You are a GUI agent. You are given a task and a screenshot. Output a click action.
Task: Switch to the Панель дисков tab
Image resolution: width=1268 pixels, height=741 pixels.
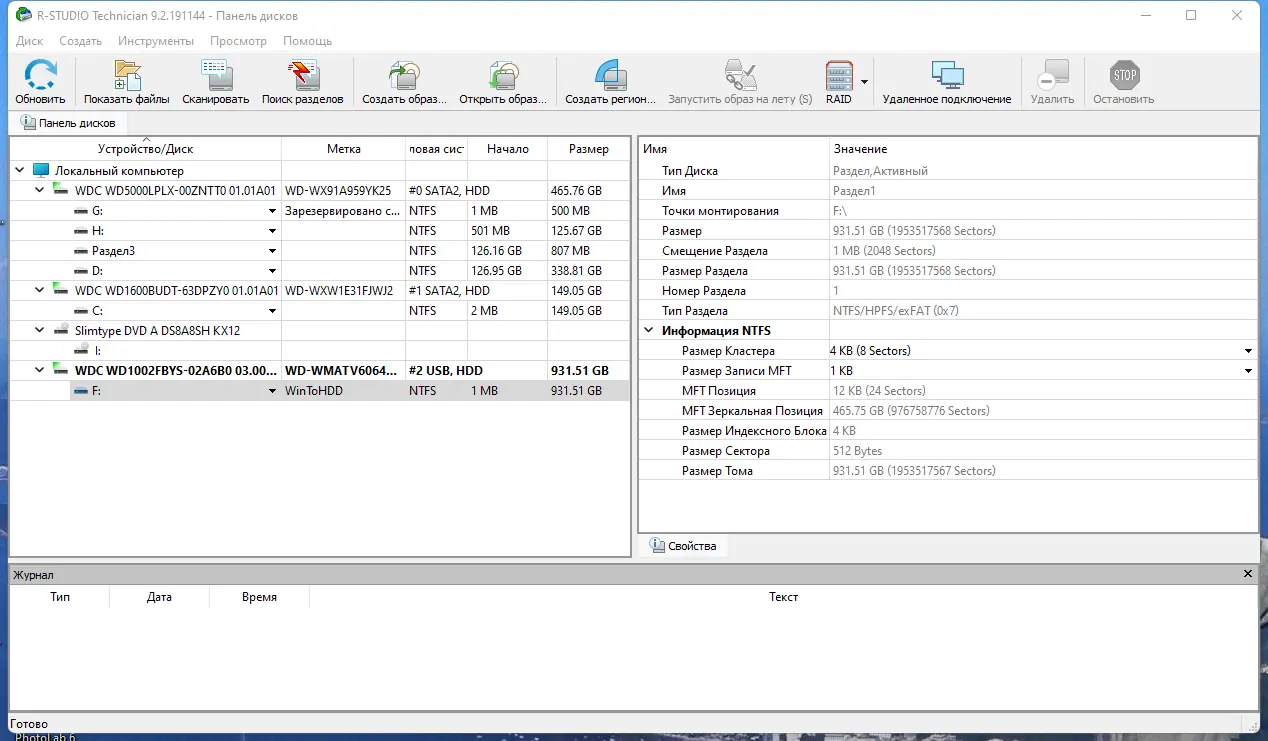[x=69, y=123]
